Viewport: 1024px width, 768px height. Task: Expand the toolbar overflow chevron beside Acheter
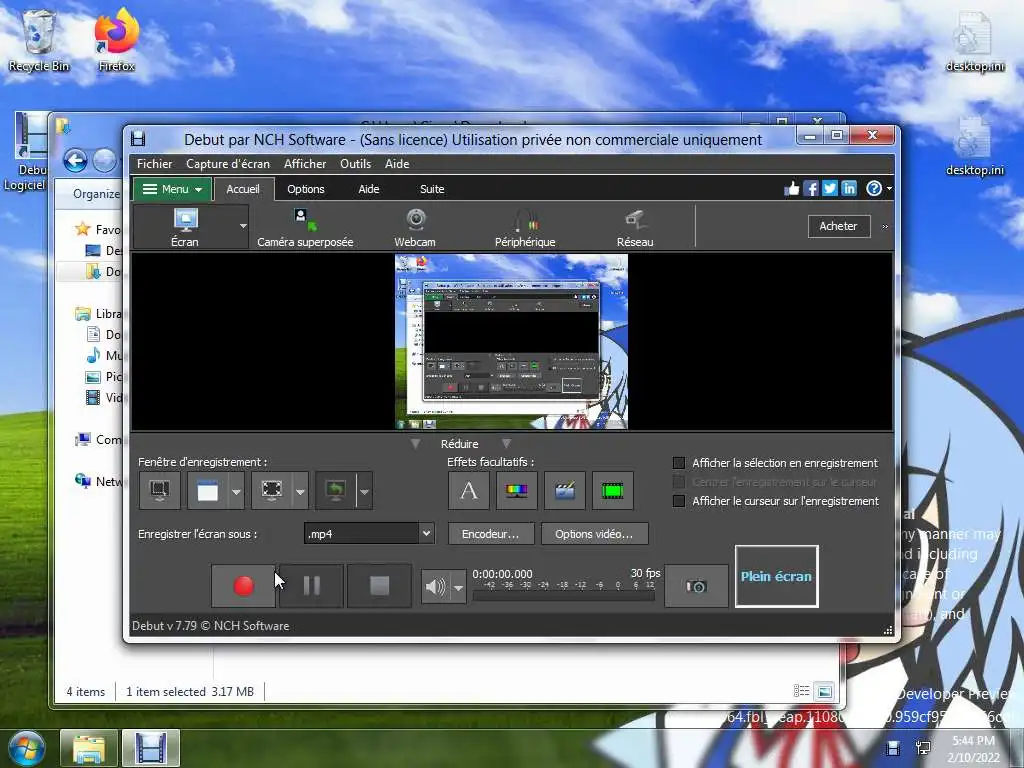tap(885, 227)
